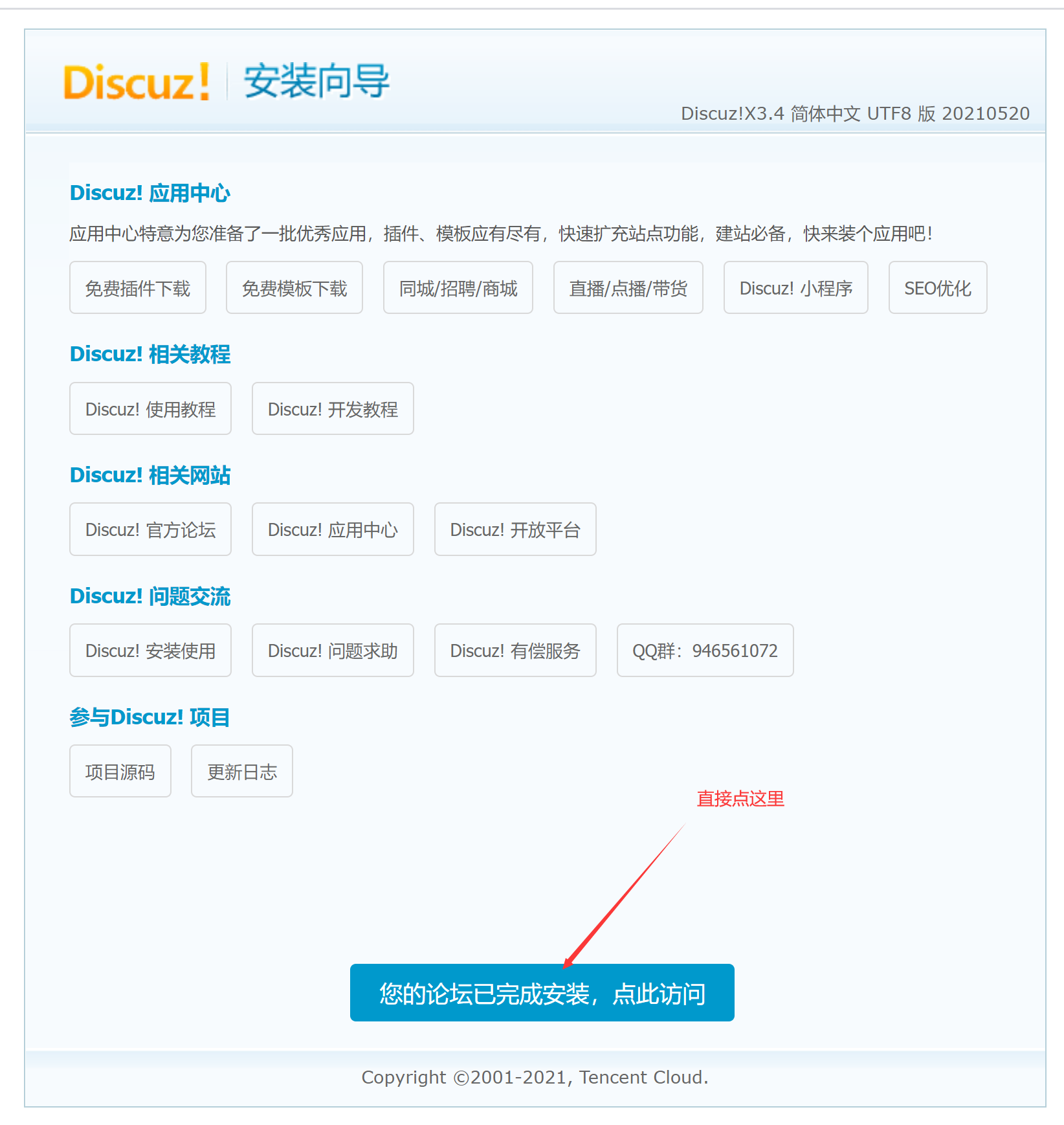The width and height of the screenshot is (1064, 1125).
Task: Click the Discuz! 相关教程 heading
Action: point(150,354)
